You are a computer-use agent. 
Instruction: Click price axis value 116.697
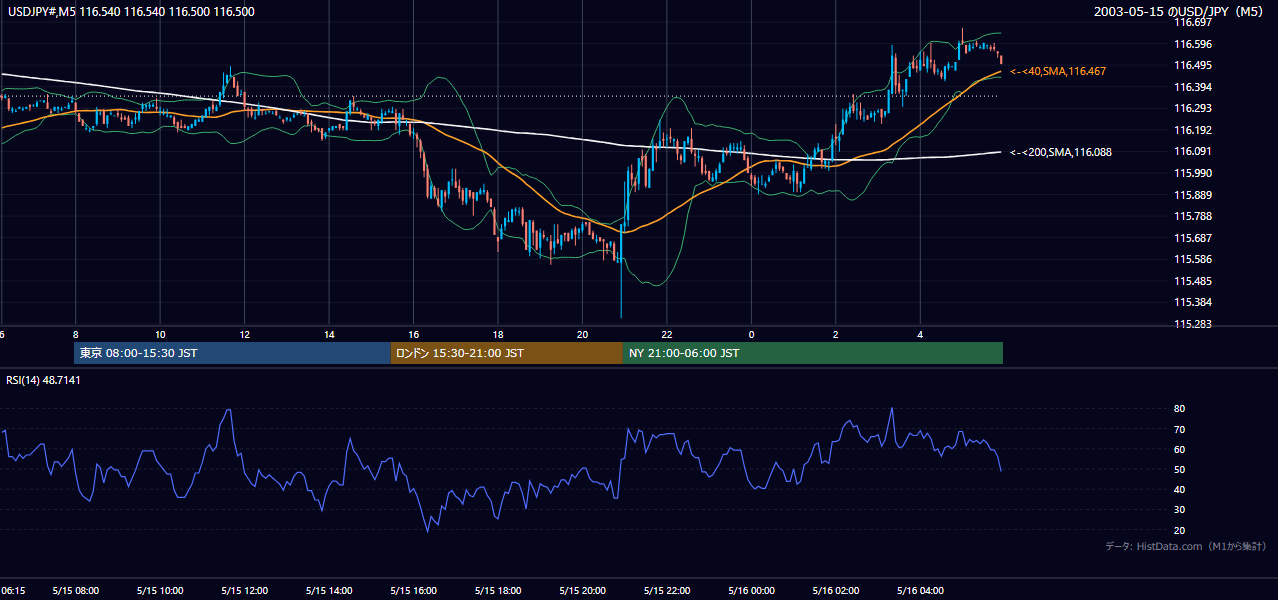pyautogui.click(x=1192, y=22)
